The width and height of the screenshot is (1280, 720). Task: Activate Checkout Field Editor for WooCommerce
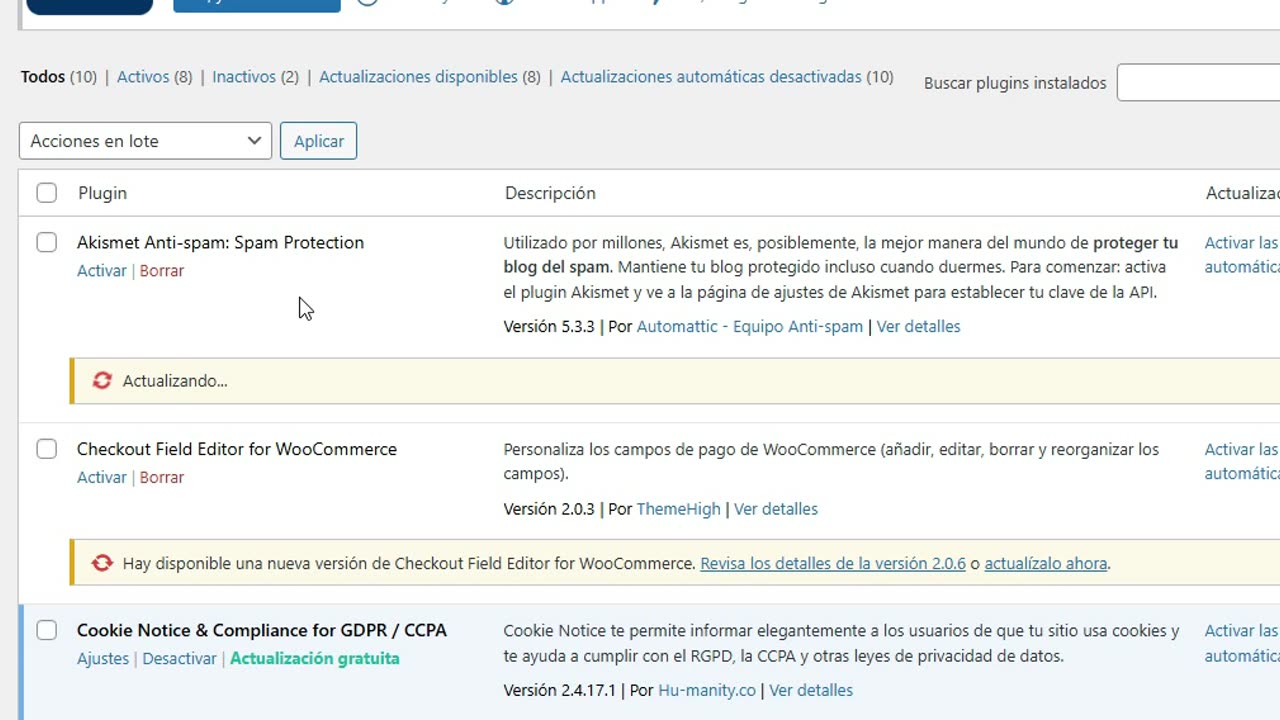tap(102, 478)
